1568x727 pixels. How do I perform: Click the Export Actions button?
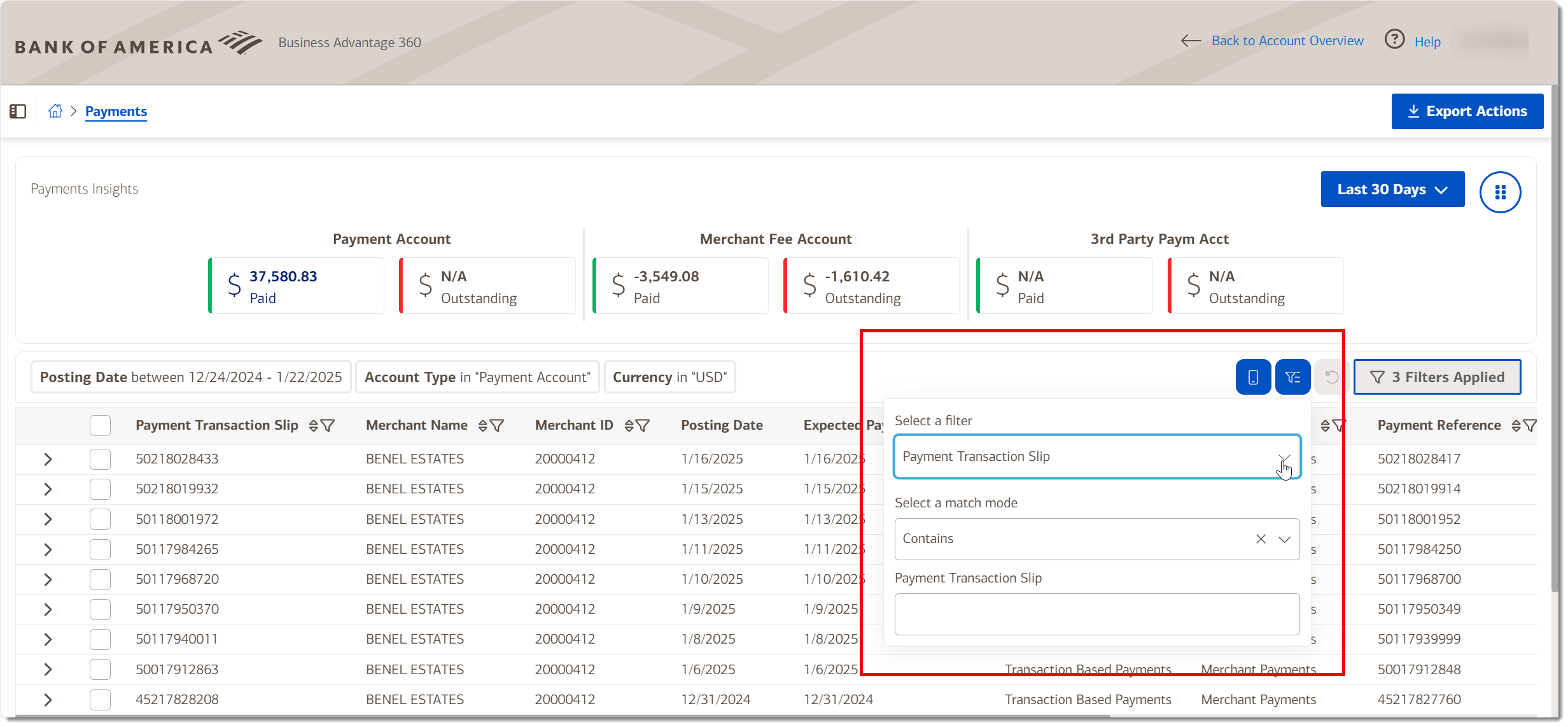(1467, 111)
